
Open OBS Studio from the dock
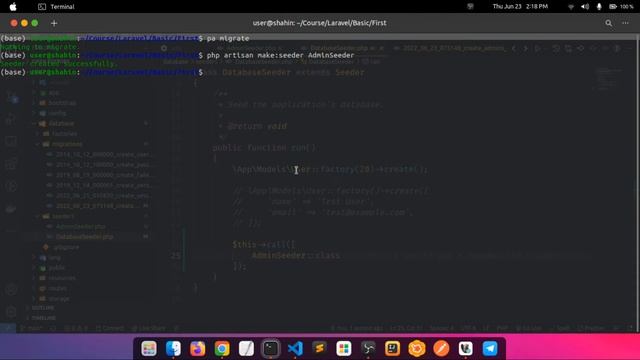(368, 349)
